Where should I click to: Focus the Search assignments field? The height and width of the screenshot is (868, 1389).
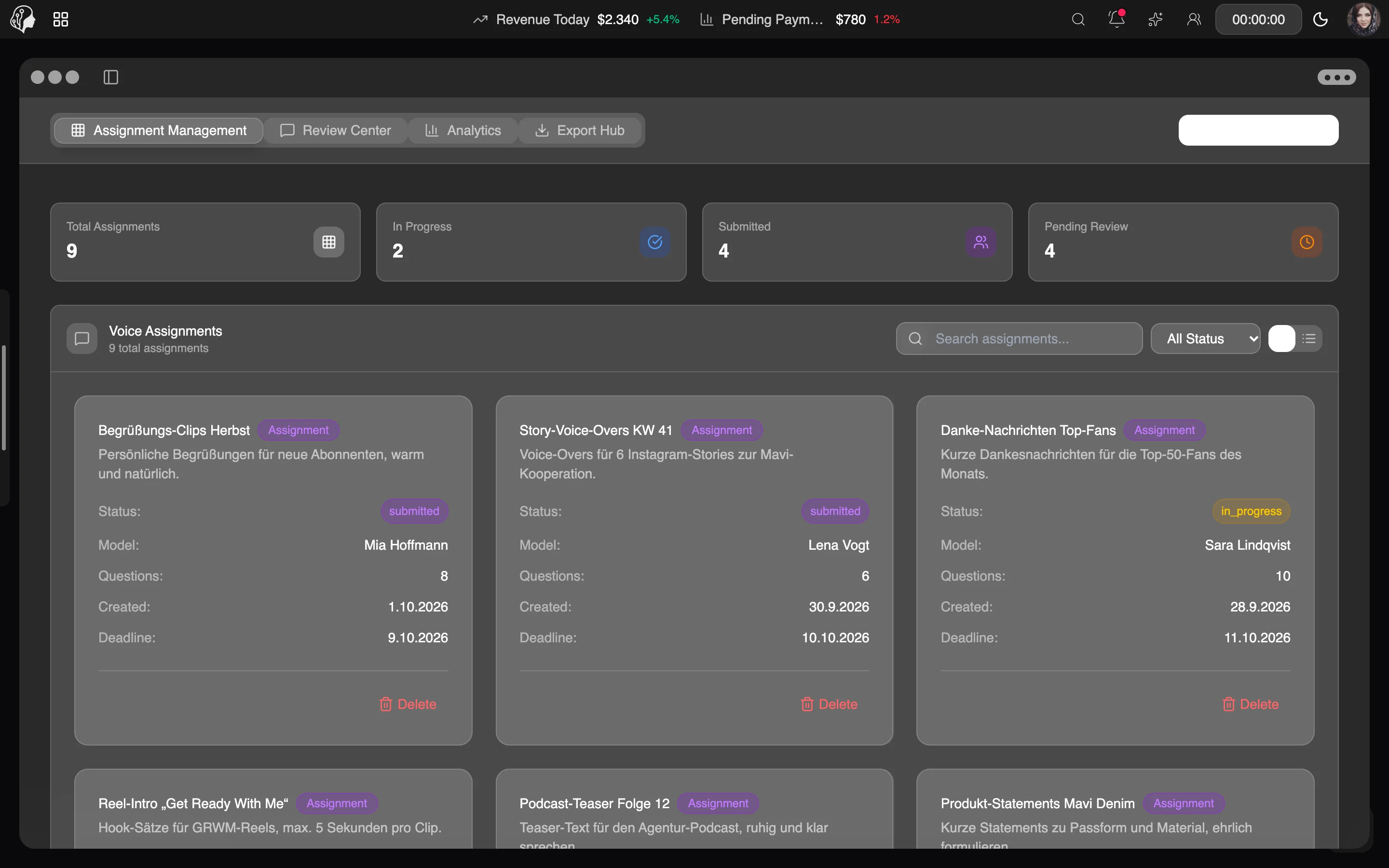point(1019,339)
